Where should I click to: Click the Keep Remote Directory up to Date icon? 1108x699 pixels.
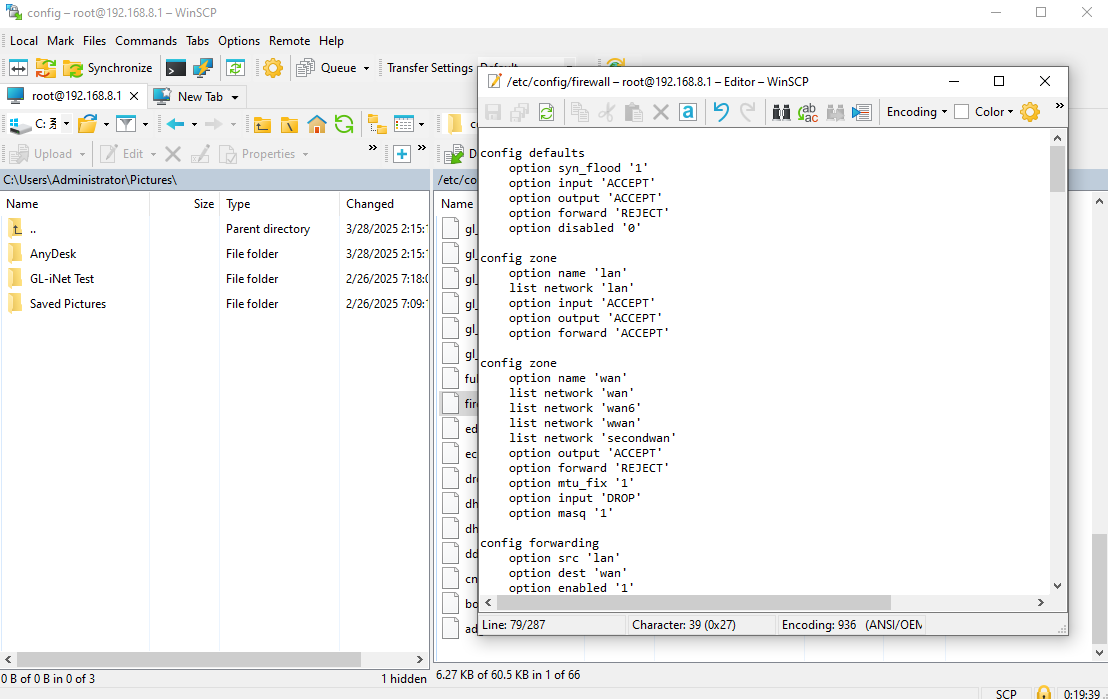coord(235,68)
